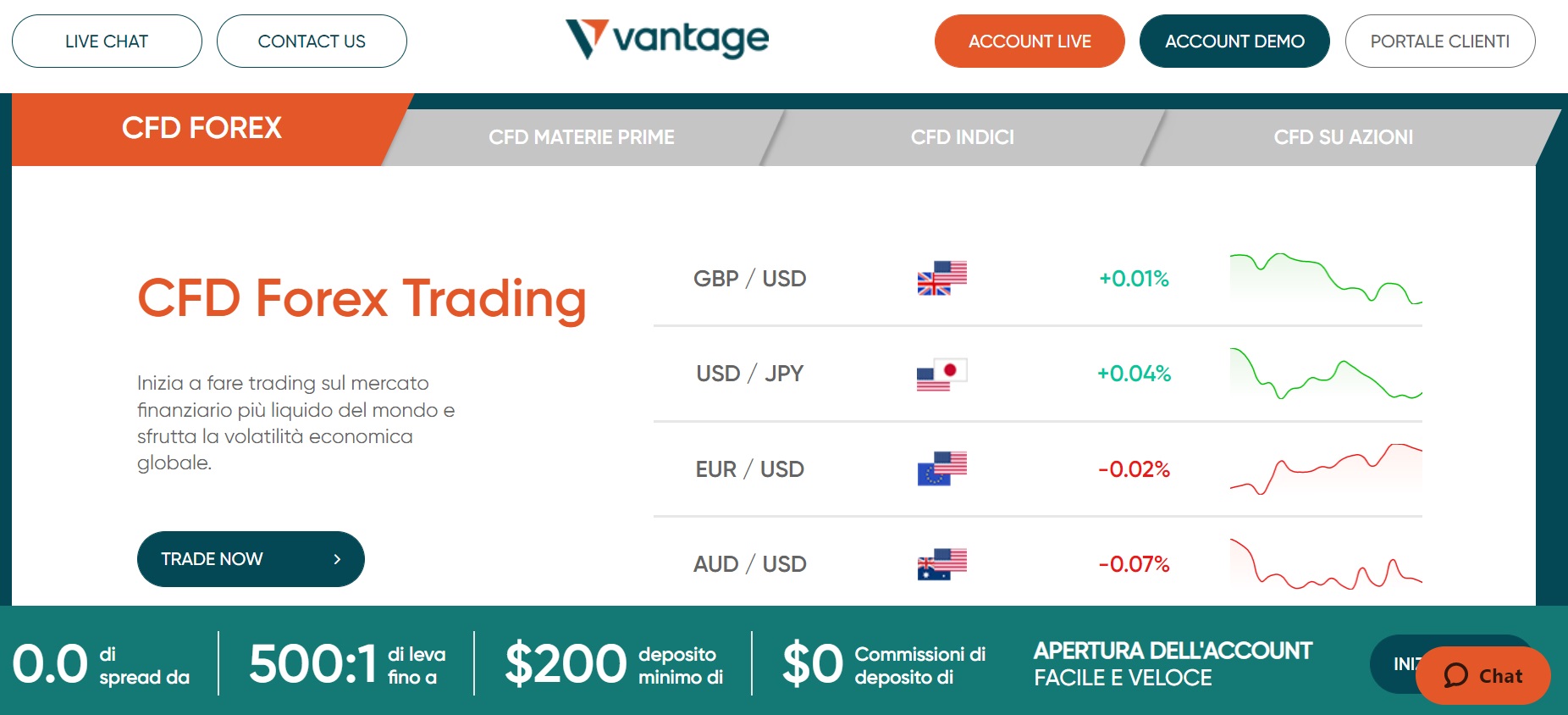
Task: Switch to the CFD MATERIE PRIME tab
Action: [582, 136]
